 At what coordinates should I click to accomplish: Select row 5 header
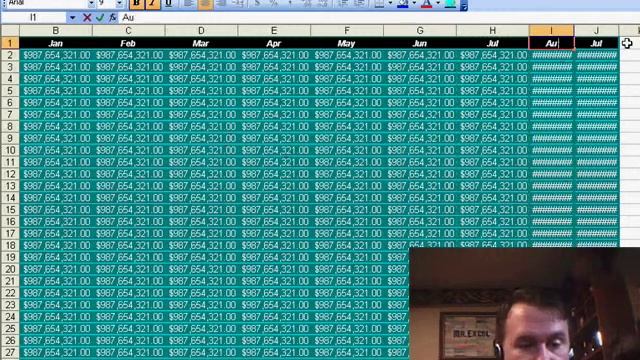[10, 91]
